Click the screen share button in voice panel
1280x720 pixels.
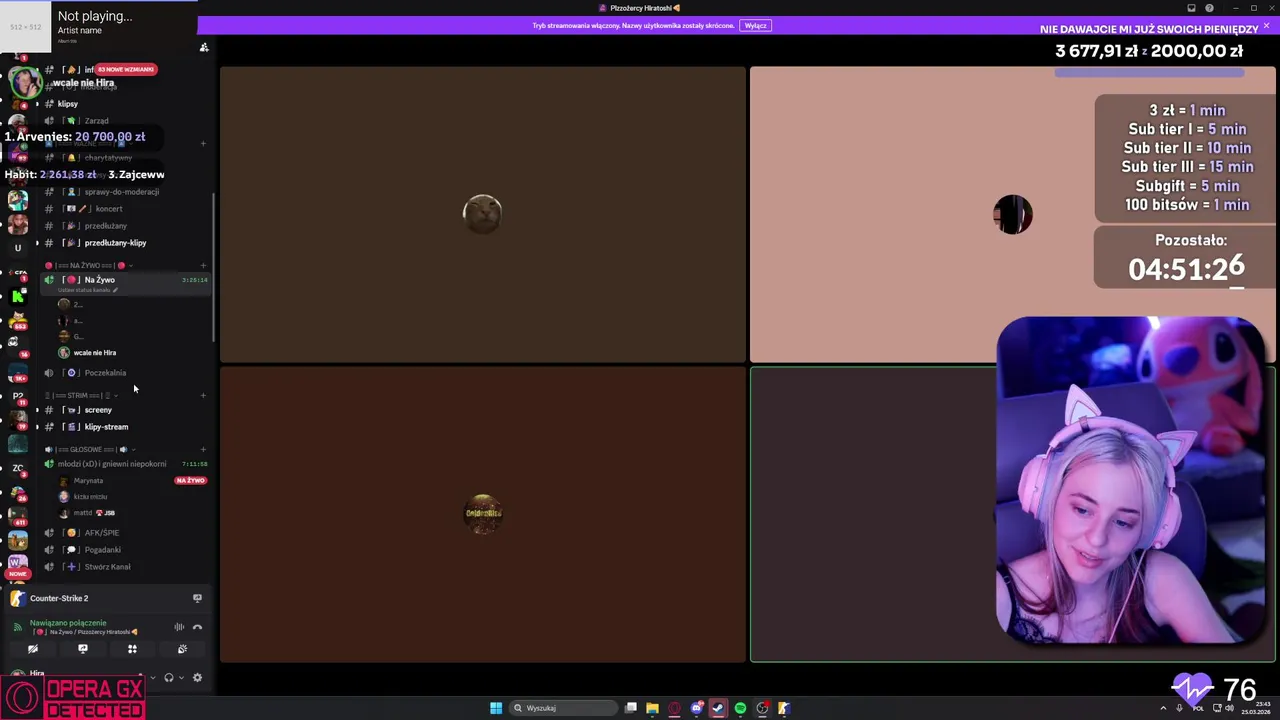click(83, 649)
